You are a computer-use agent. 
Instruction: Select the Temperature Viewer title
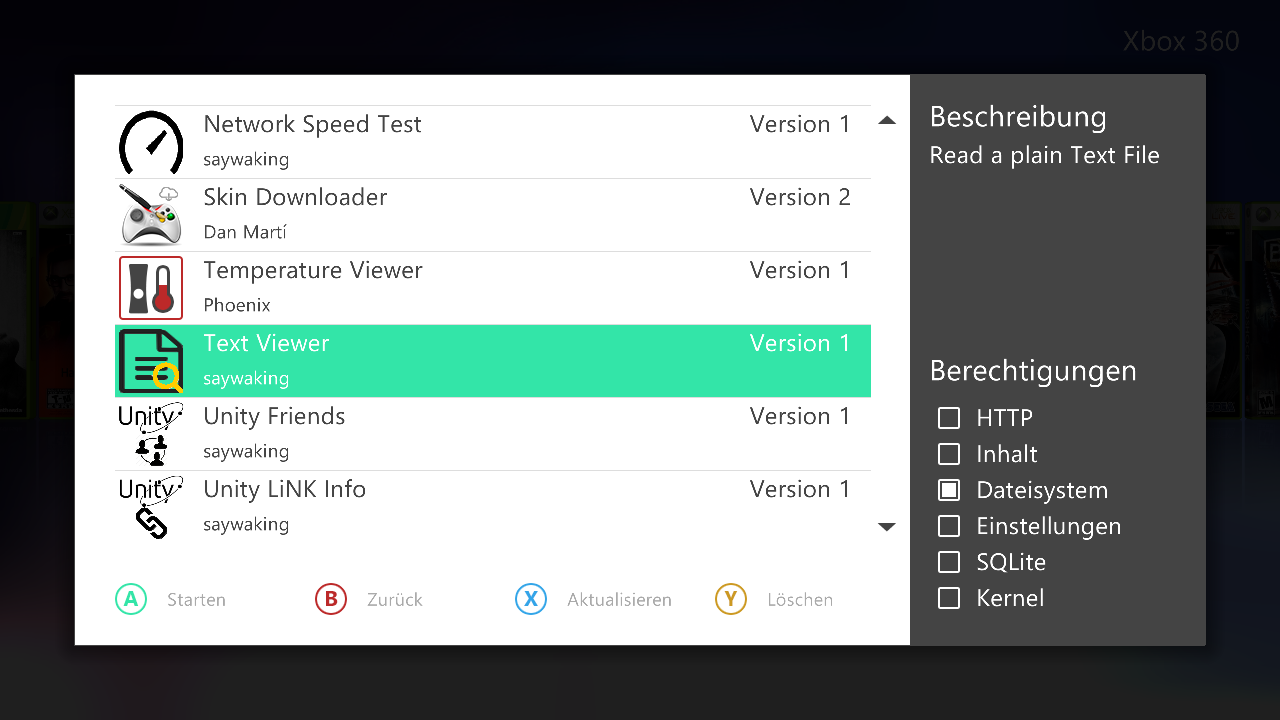pyautogui.click(x=313, y=270)
